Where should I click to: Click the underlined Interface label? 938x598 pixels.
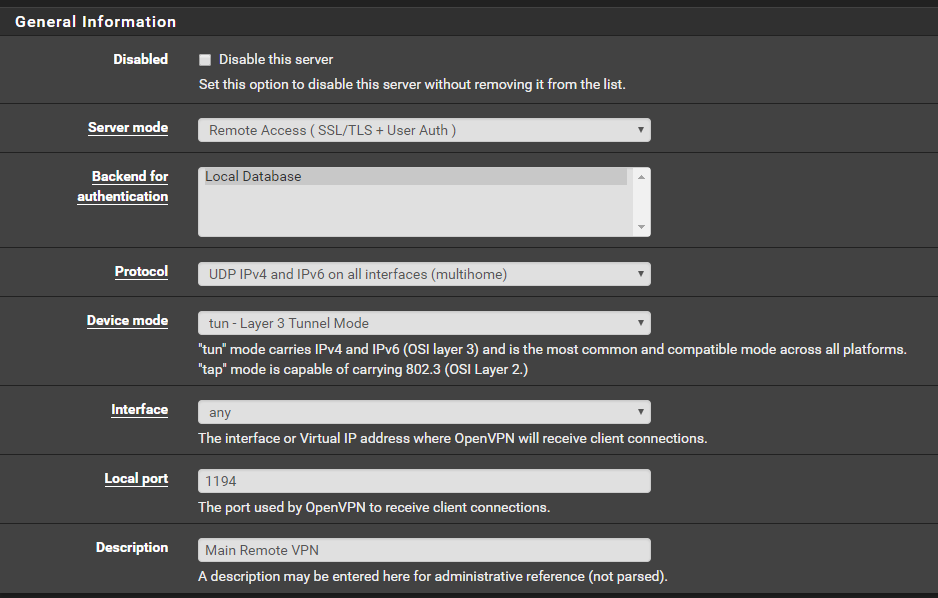[139, 410]
